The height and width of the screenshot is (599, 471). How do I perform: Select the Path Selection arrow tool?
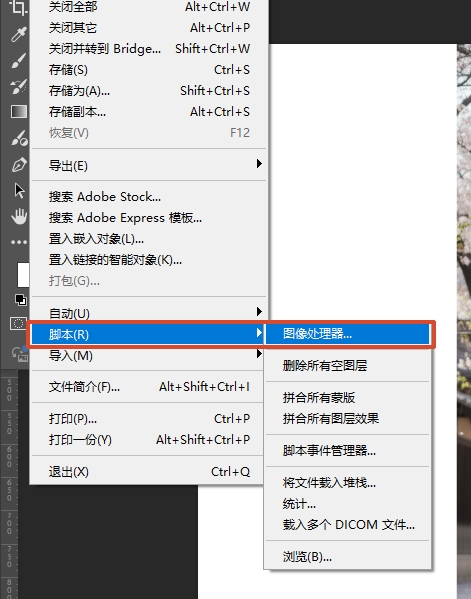coord(19,190)
